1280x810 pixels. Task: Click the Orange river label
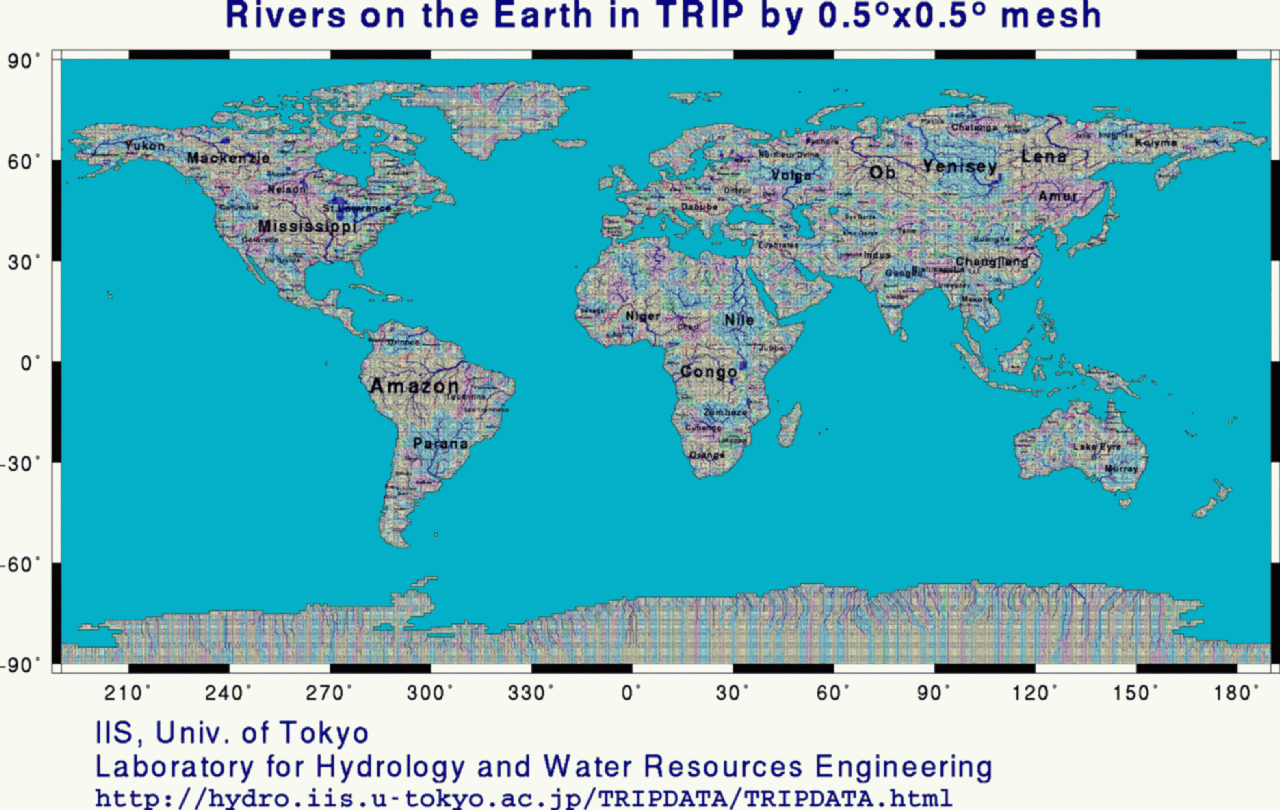(707, 455)
